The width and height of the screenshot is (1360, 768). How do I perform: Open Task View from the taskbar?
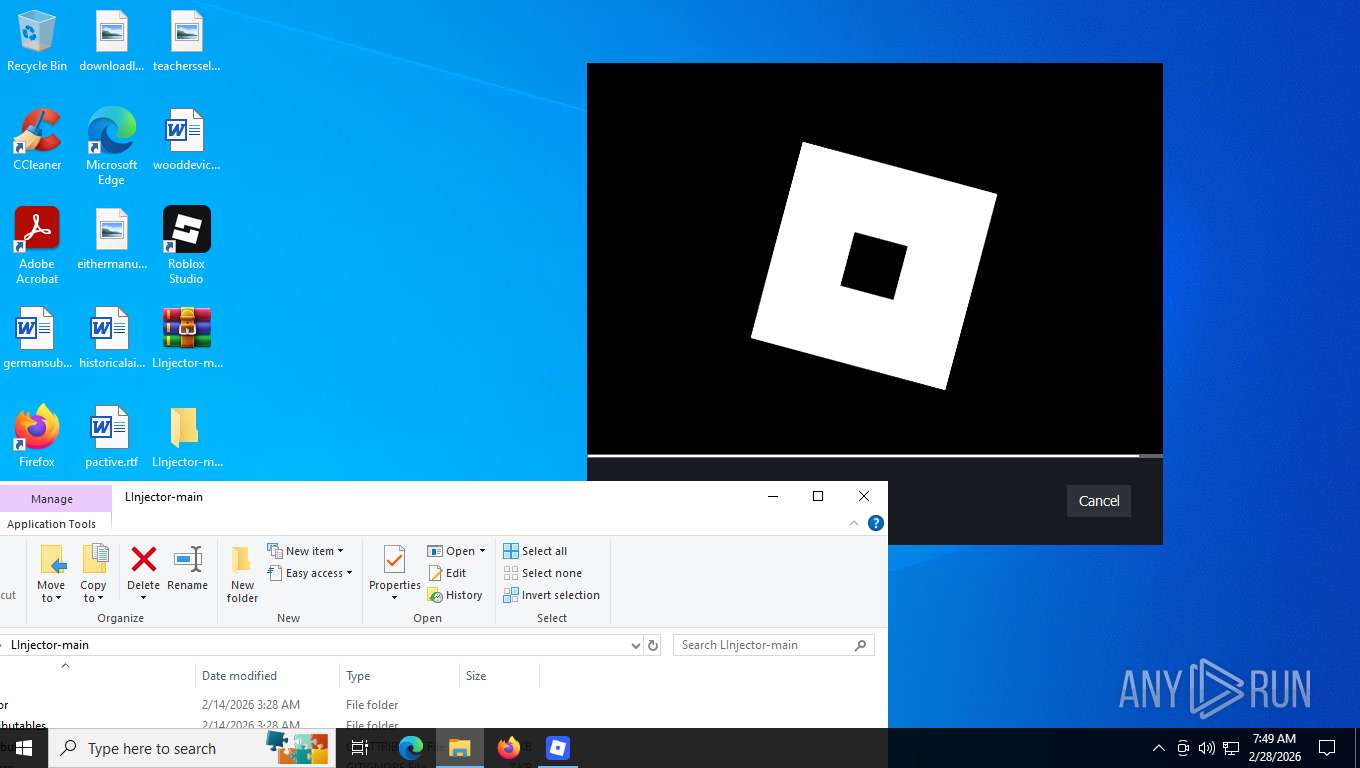(x=360, y=748)
